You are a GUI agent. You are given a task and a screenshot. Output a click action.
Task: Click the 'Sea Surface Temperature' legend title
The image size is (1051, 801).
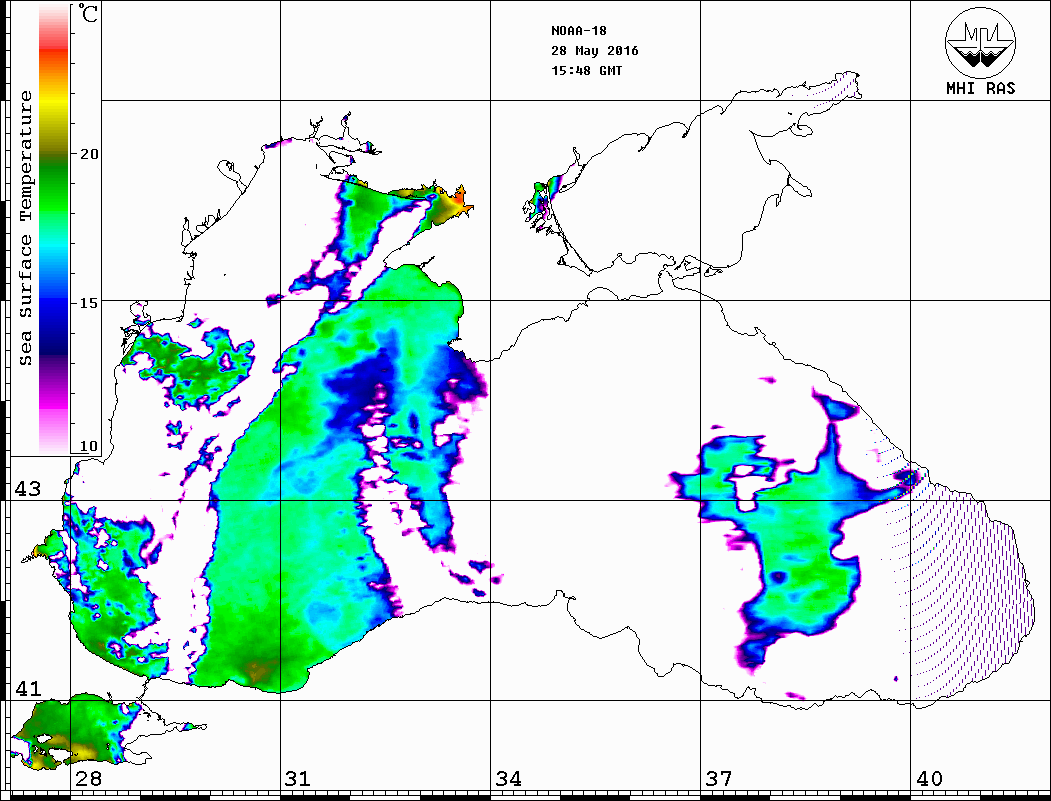[25, 228]
